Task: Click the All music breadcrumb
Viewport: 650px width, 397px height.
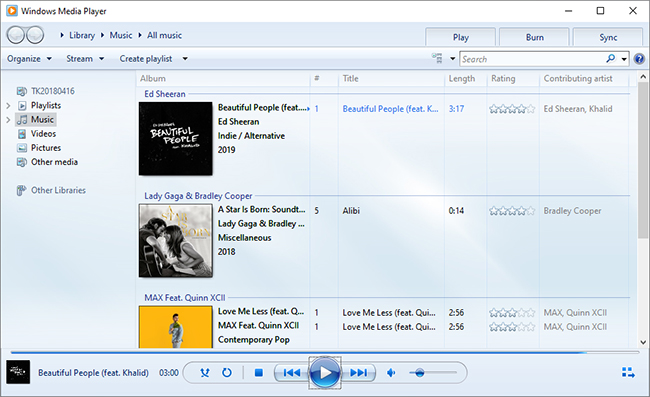Action: (164, 35)
